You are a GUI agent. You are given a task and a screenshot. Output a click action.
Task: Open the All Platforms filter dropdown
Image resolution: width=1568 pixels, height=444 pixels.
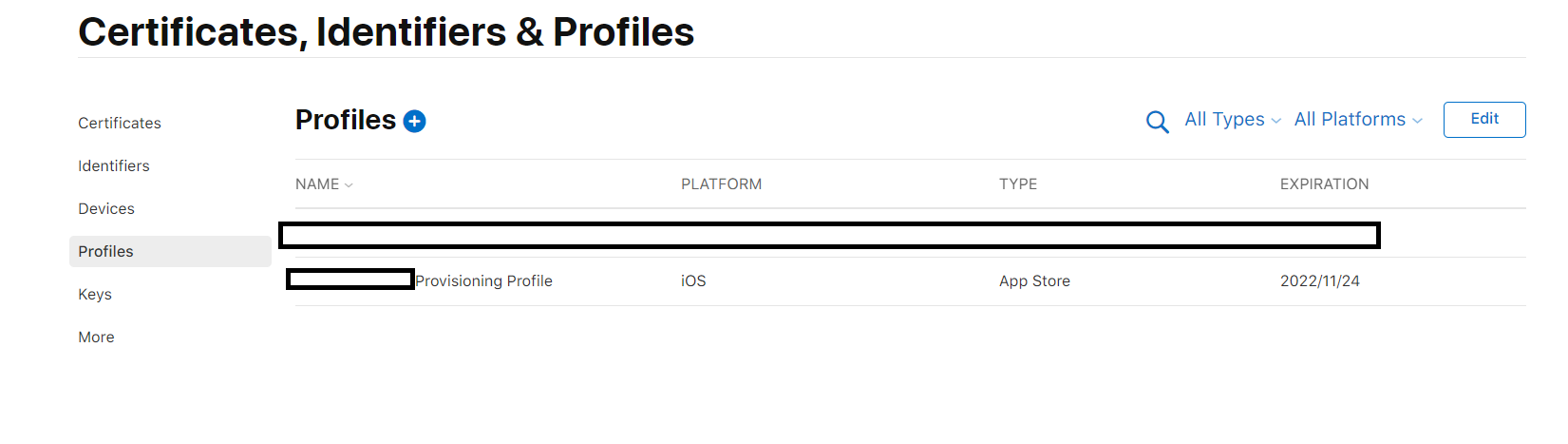coord(1357,120)
